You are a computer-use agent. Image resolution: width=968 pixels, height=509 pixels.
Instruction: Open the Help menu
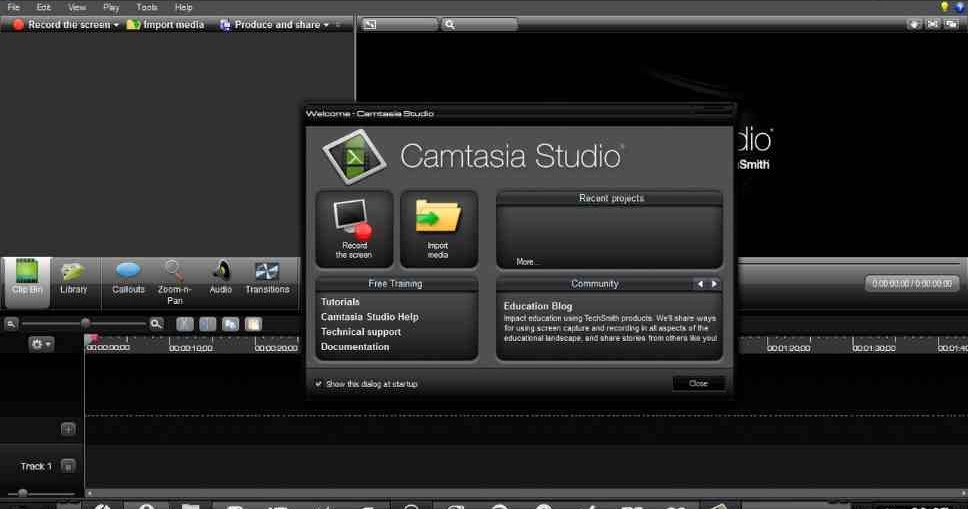coord(183,7)
